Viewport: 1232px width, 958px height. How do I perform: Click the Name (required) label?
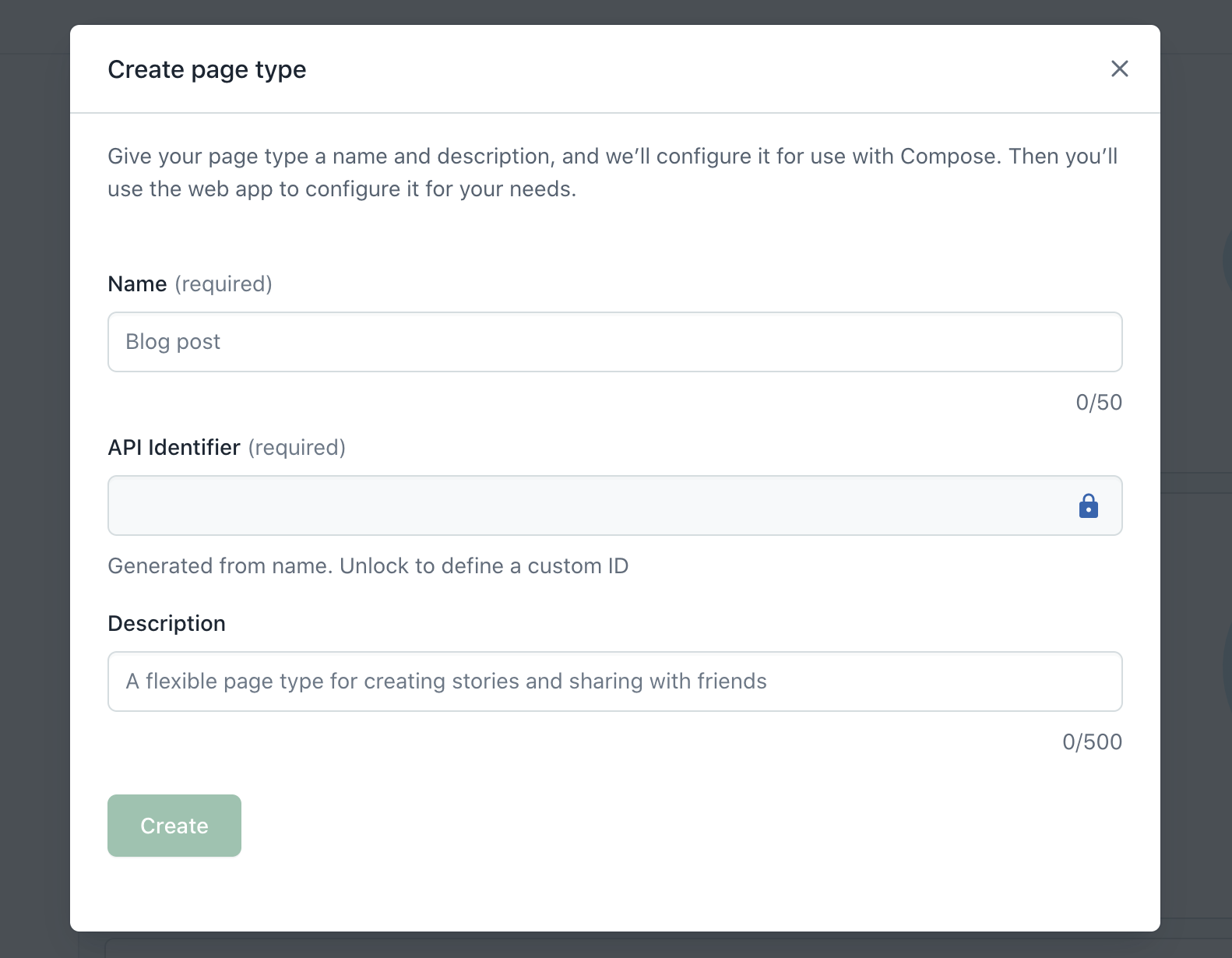190,284
